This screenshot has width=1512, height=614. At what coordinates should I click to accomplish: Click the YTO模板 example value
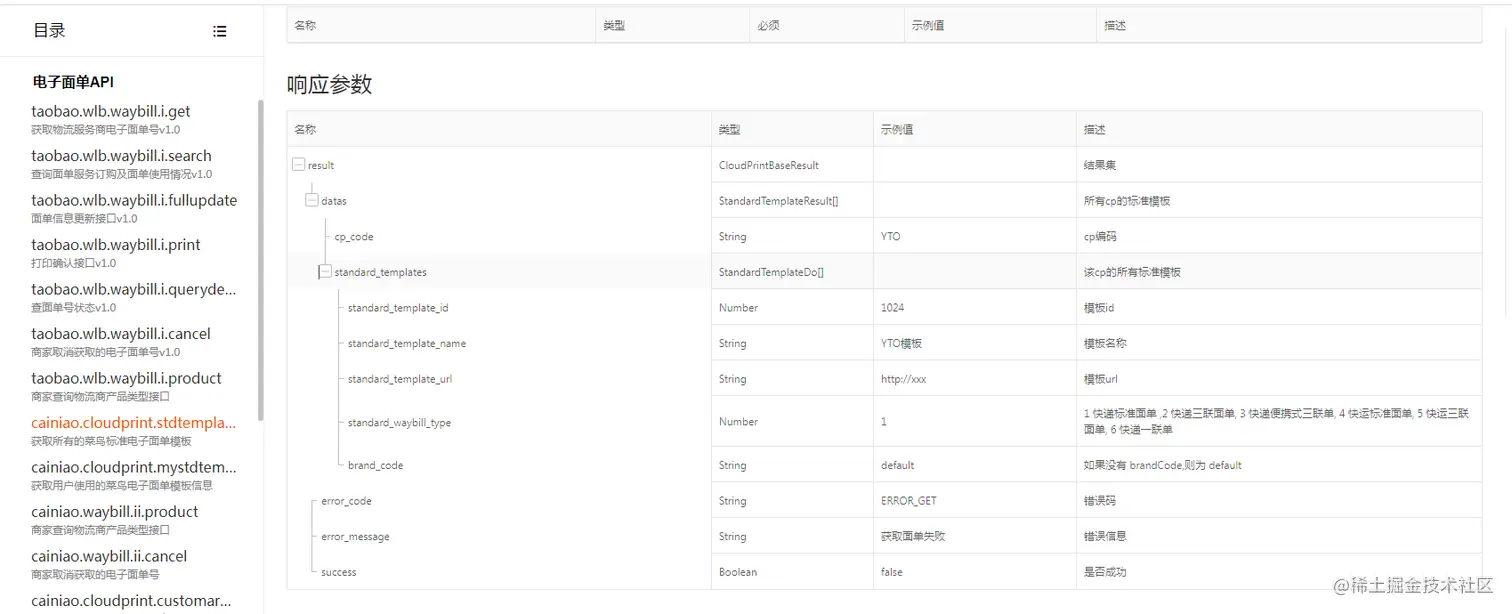[901, 344]
